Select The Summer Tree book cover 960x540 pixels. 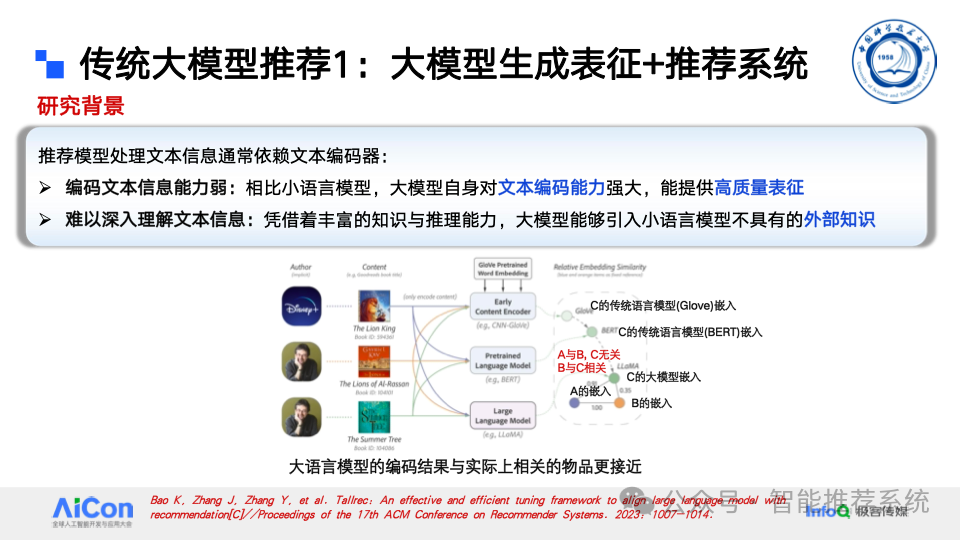374,417
